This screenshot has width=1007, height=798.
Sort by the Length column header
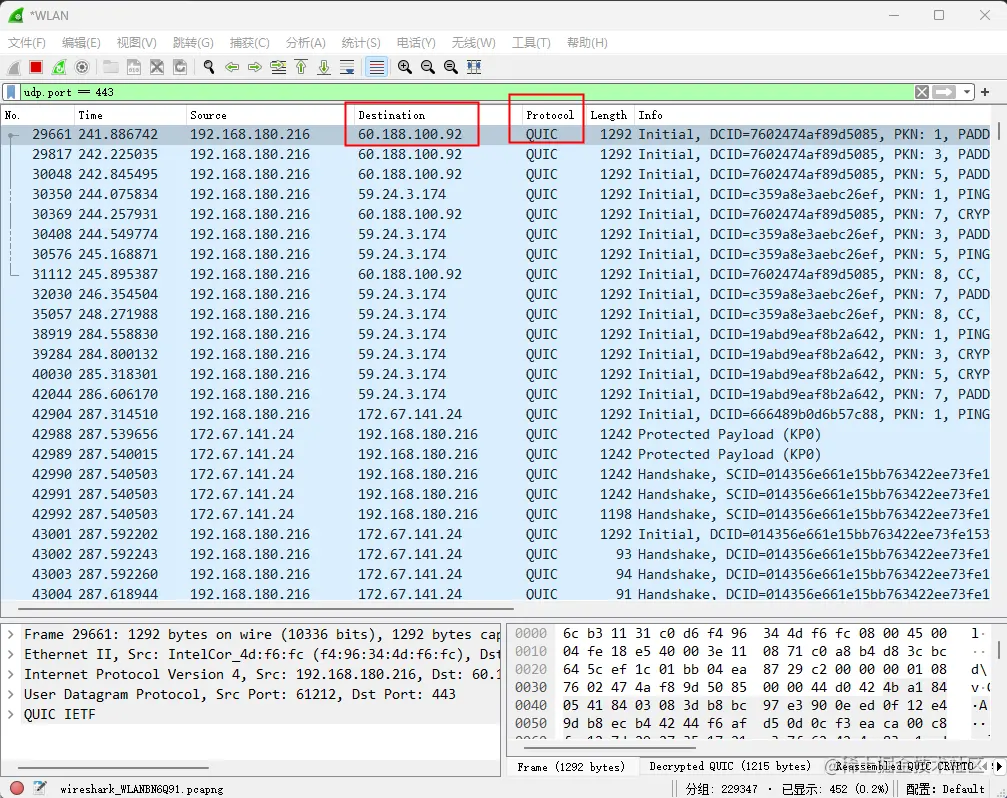tap(610, 115)
